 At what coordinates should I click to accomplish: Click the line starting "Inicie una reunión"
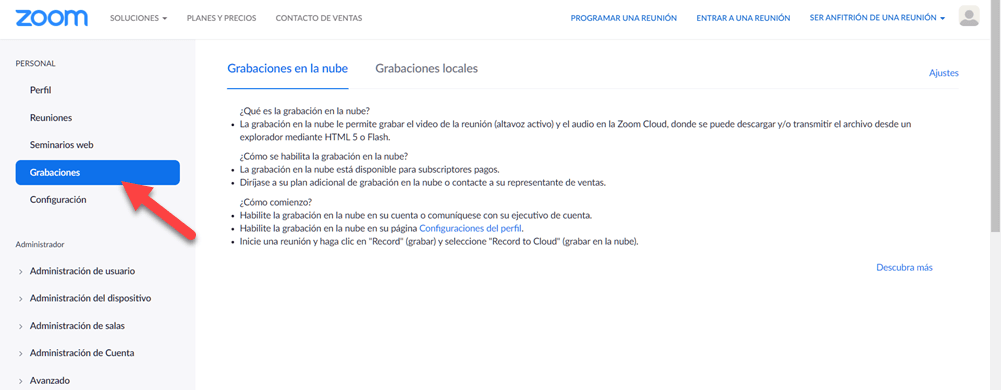pos(439,241)
